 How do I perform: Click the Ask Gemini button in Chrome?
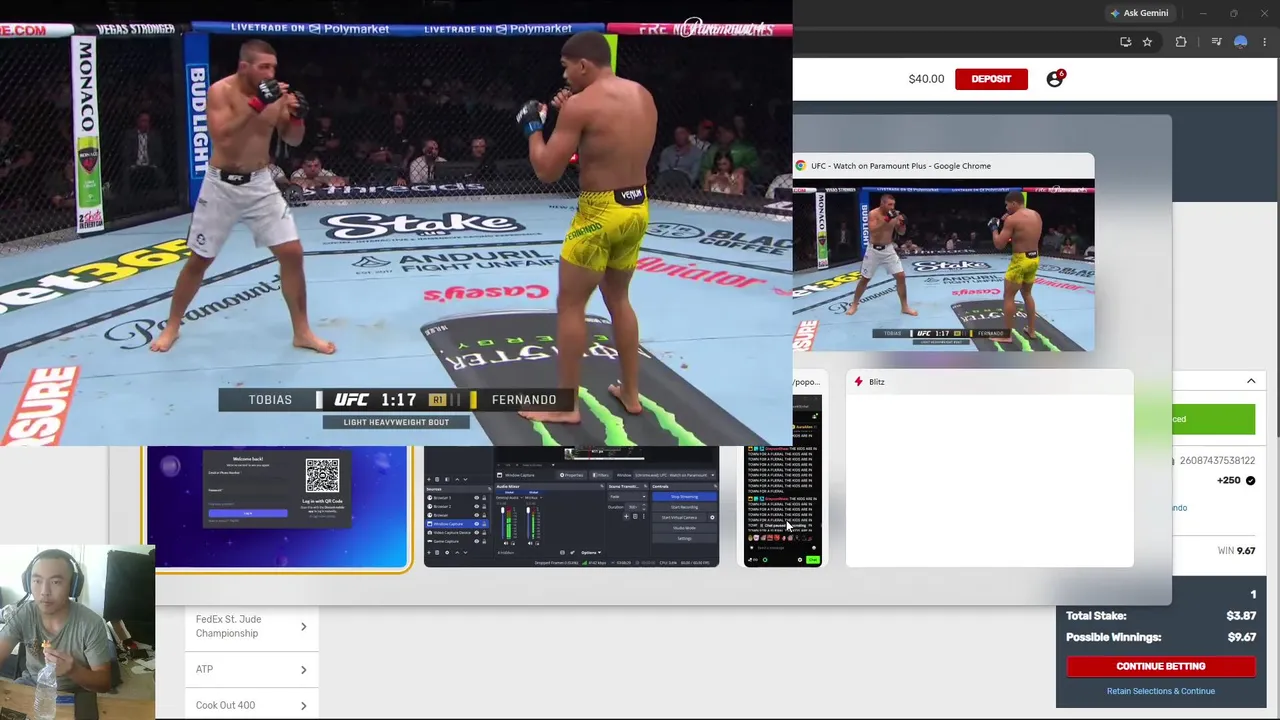pyautogui.click(x=1139, y=13)
